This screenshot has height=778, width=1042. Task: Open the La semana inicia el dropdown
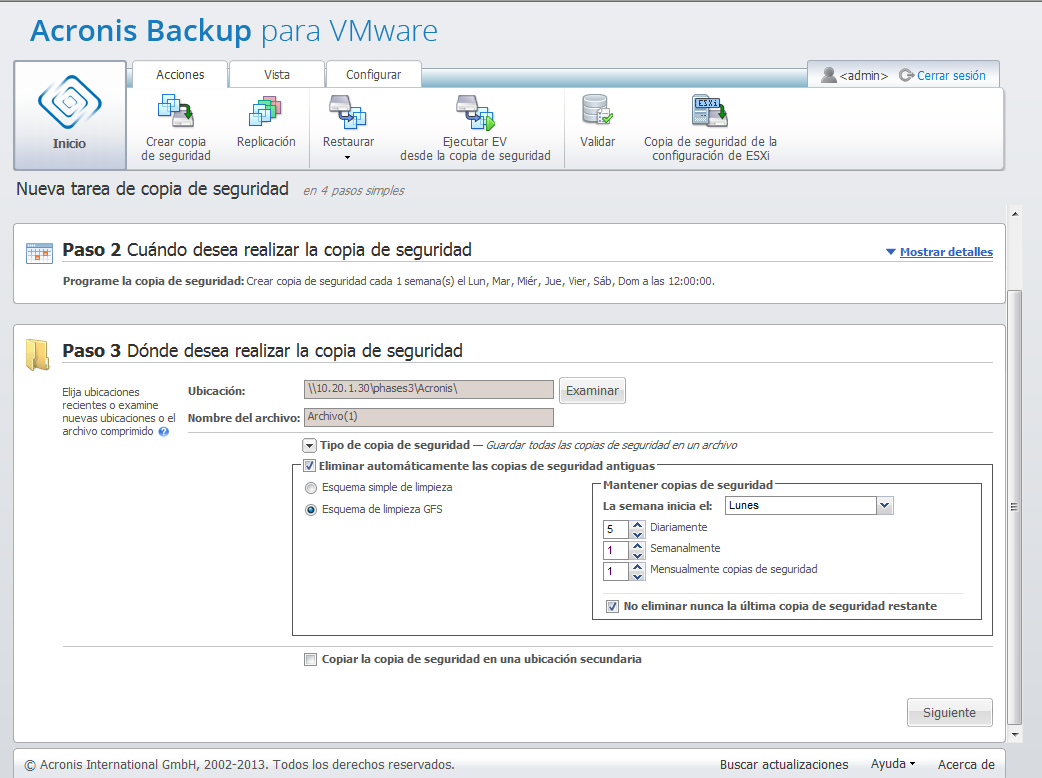pos(884,506)
